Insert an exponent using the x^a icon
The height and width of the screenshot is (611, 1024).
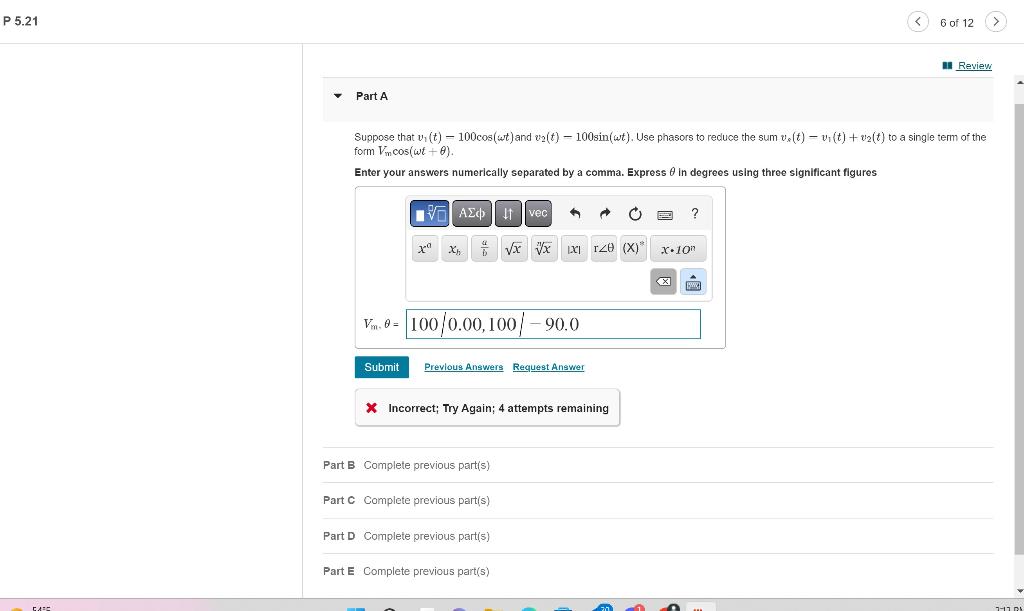click(424, 248)
